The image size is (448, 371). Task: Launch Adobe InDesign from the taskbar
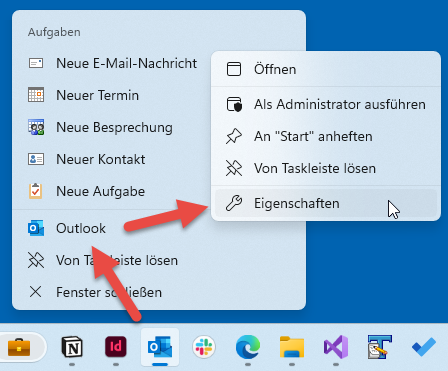click(x=116, y=347)
